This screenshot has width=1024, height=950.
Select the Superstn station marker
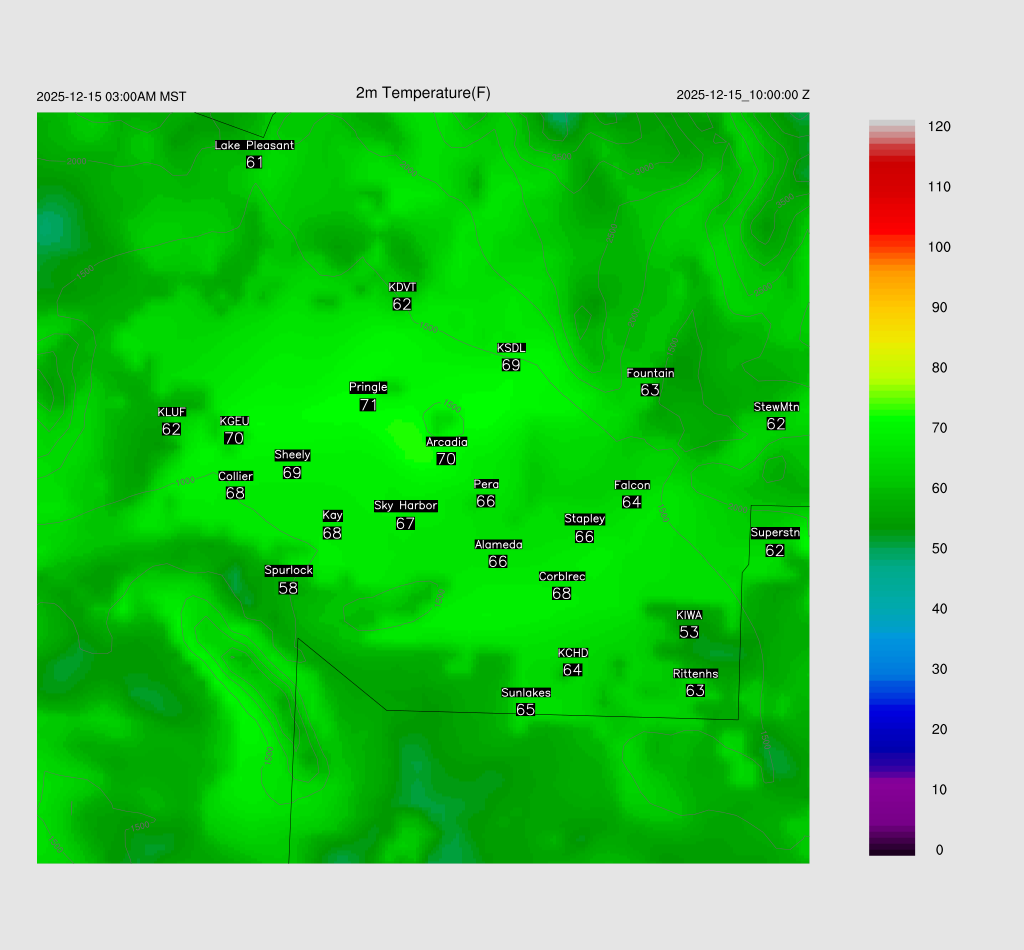click(775, 533)
